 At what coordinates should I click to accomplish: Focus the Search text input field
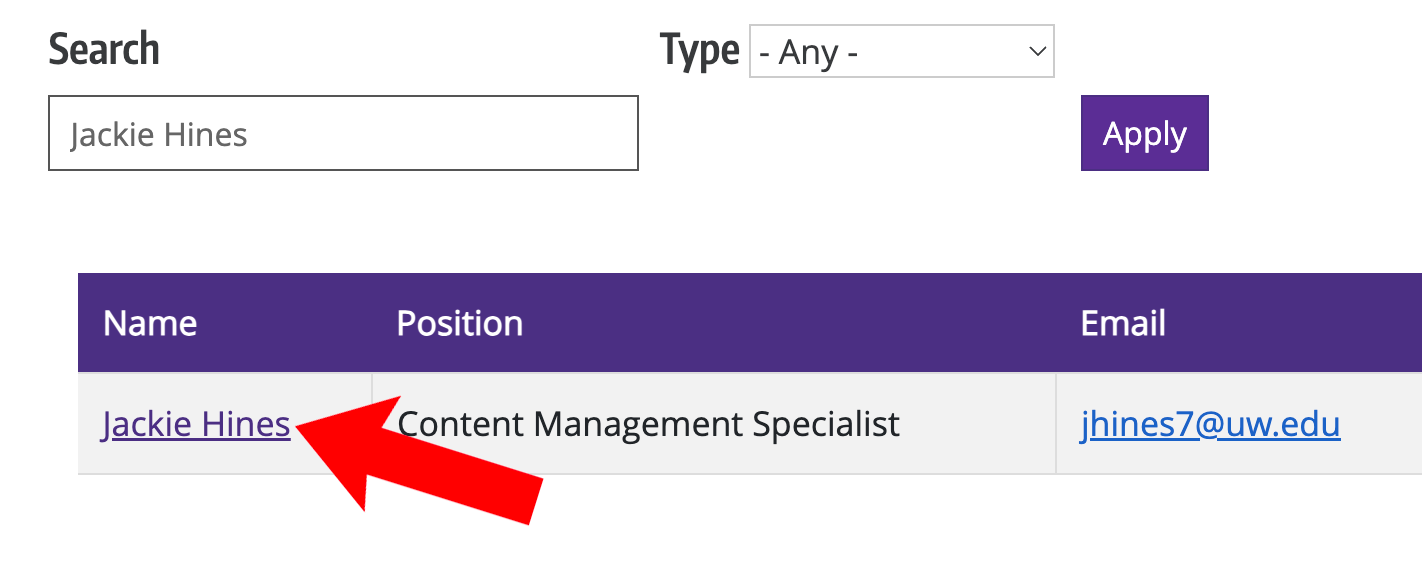(x=342, y=133)
